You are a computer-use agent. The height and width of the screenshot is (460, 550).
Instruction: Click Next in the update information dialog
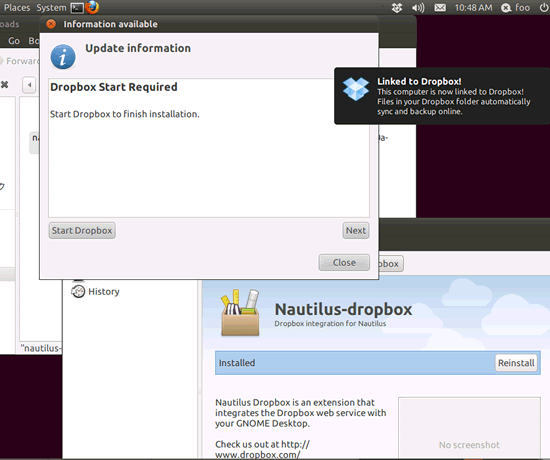pos(356,231)
